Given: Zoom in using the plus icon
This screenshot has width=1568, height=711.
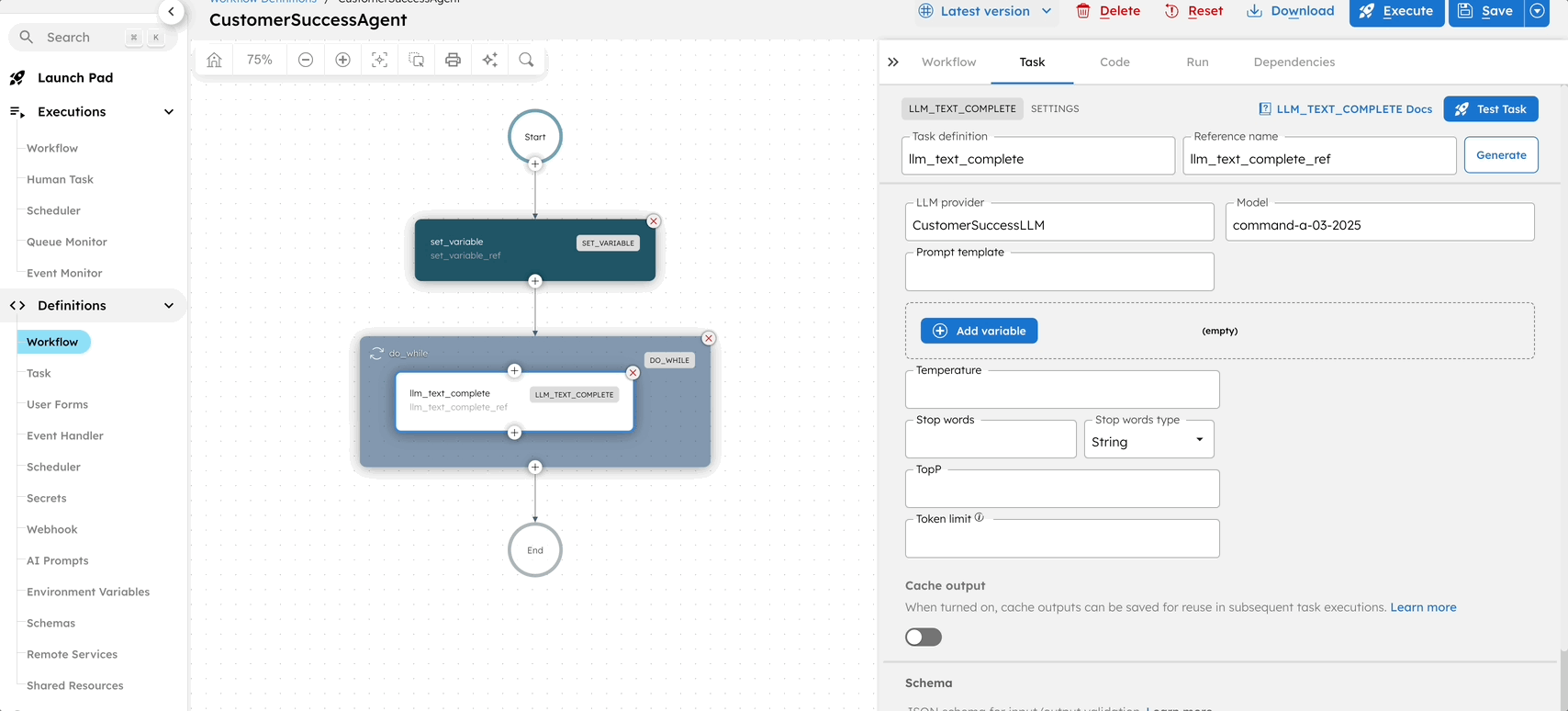Looking at the screenshot, I should 342,60.
